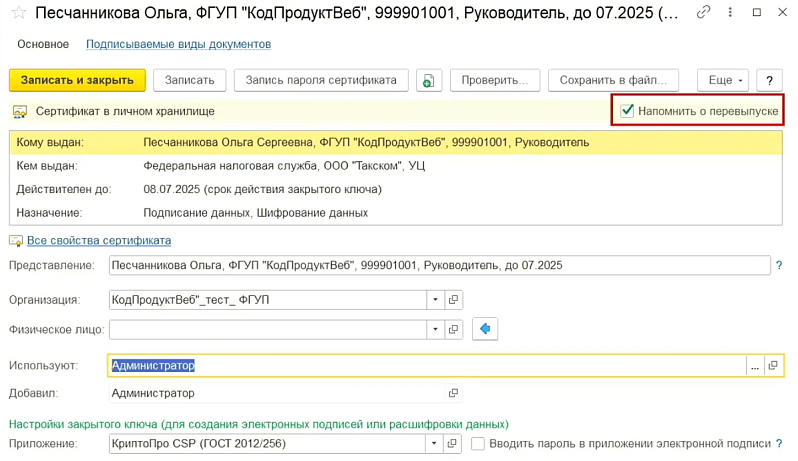Add the certificate to favorites with the star
Screen dimensions: 798x461
pos(19,13)
